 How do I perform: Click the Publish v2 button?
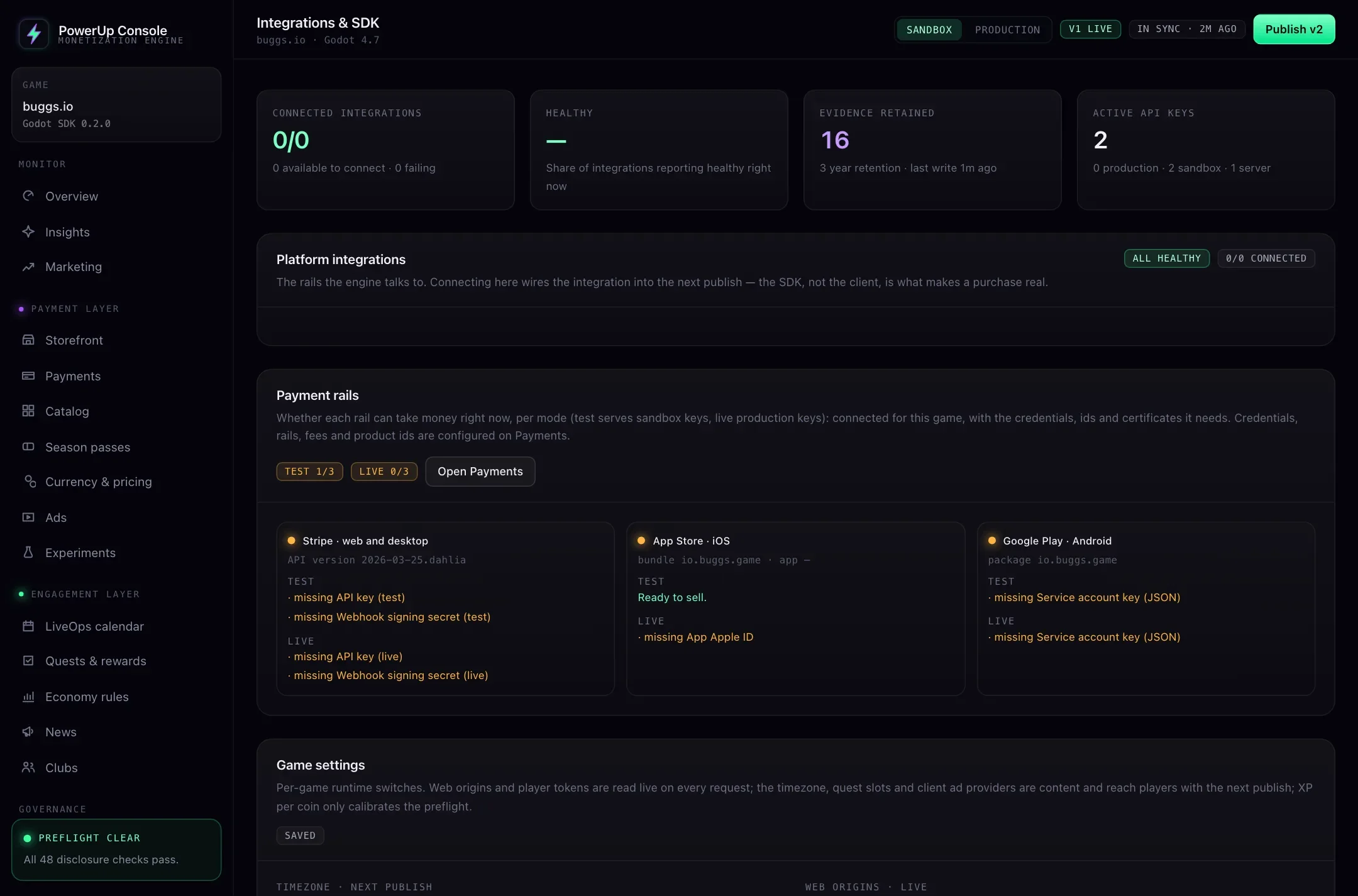1294,29
